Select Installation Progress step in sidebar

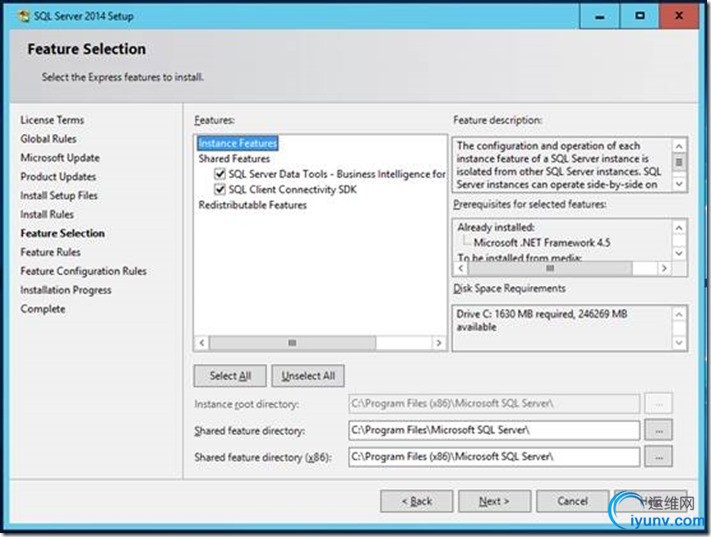click(66, 290)
